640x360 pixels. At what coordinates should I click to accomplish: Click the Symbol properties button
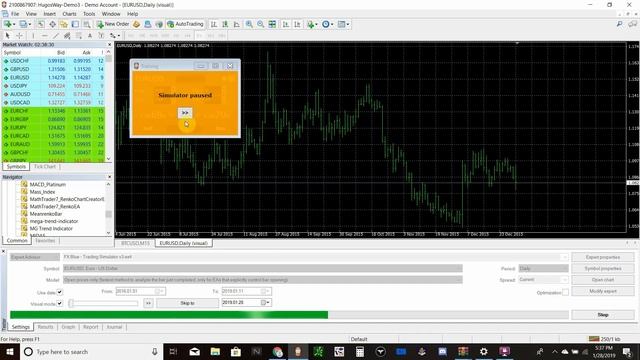603,269
